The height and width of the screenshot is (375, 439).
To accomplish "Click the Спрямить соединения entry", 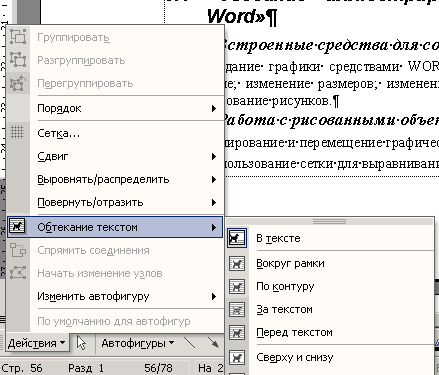I will [115, 250].
